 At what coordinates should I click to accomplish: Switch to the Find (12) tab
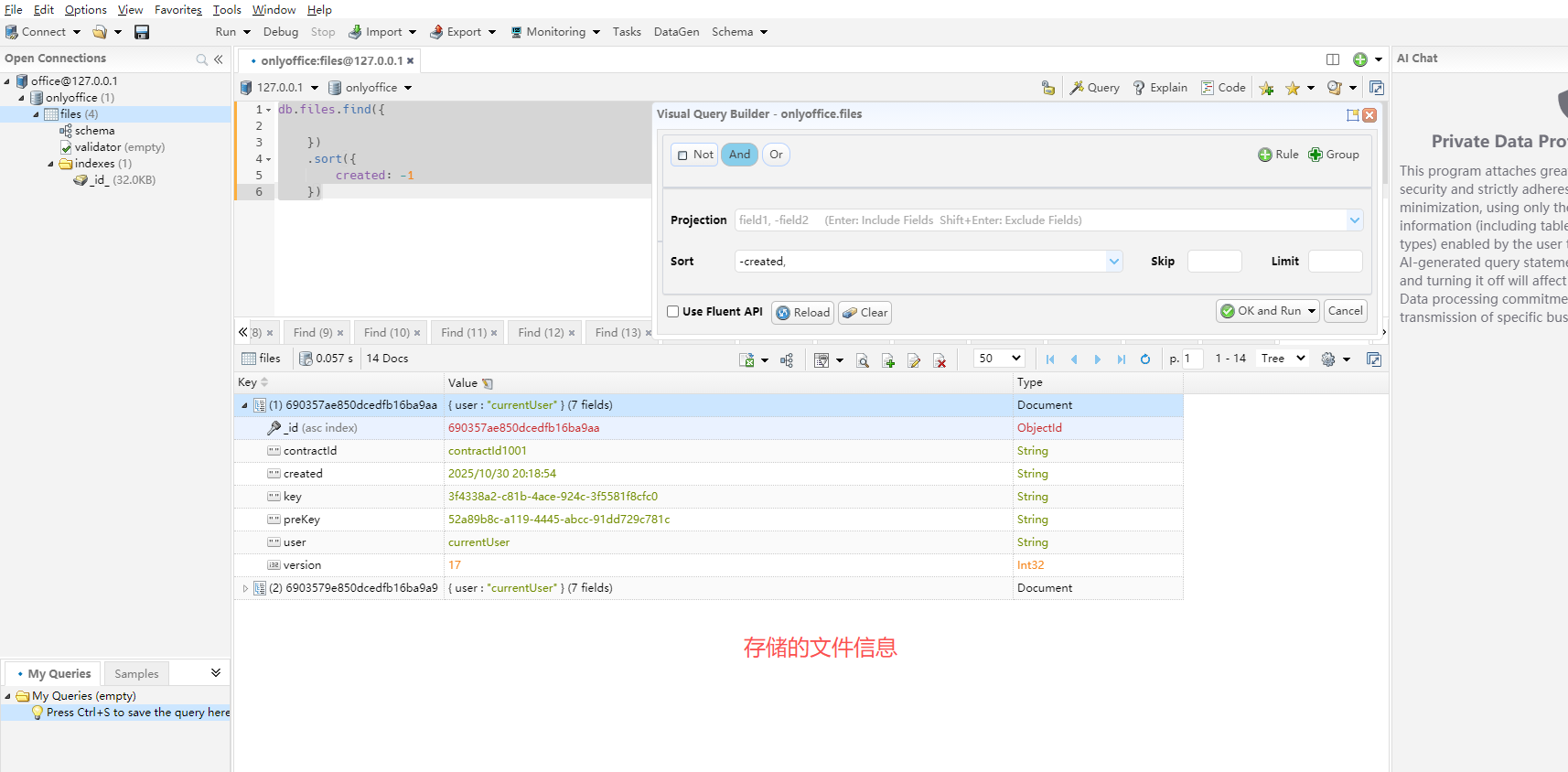click(x=546, y=333)
